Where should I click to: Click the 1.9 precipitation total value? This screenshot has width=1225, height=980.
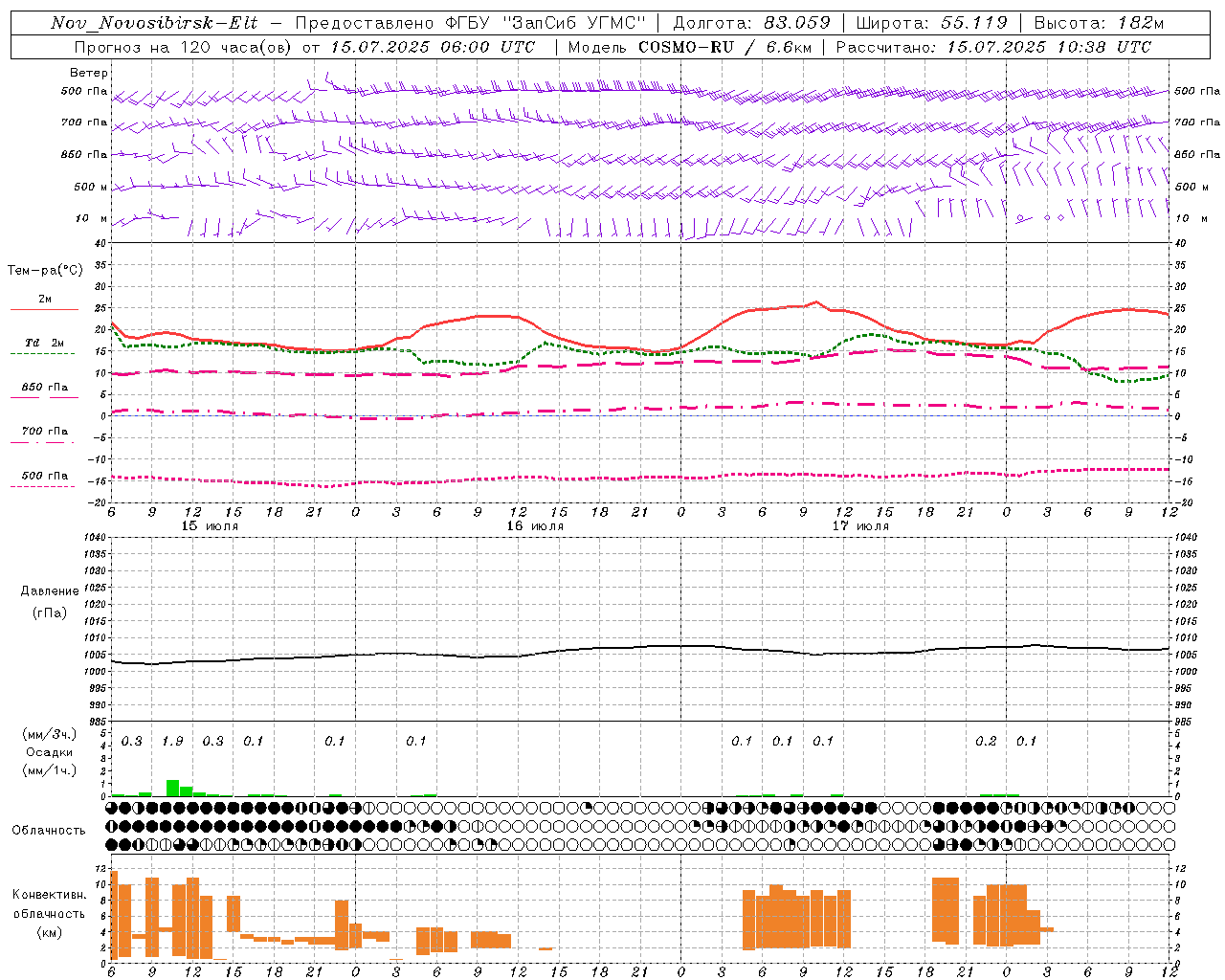click(x=172, y=741)
